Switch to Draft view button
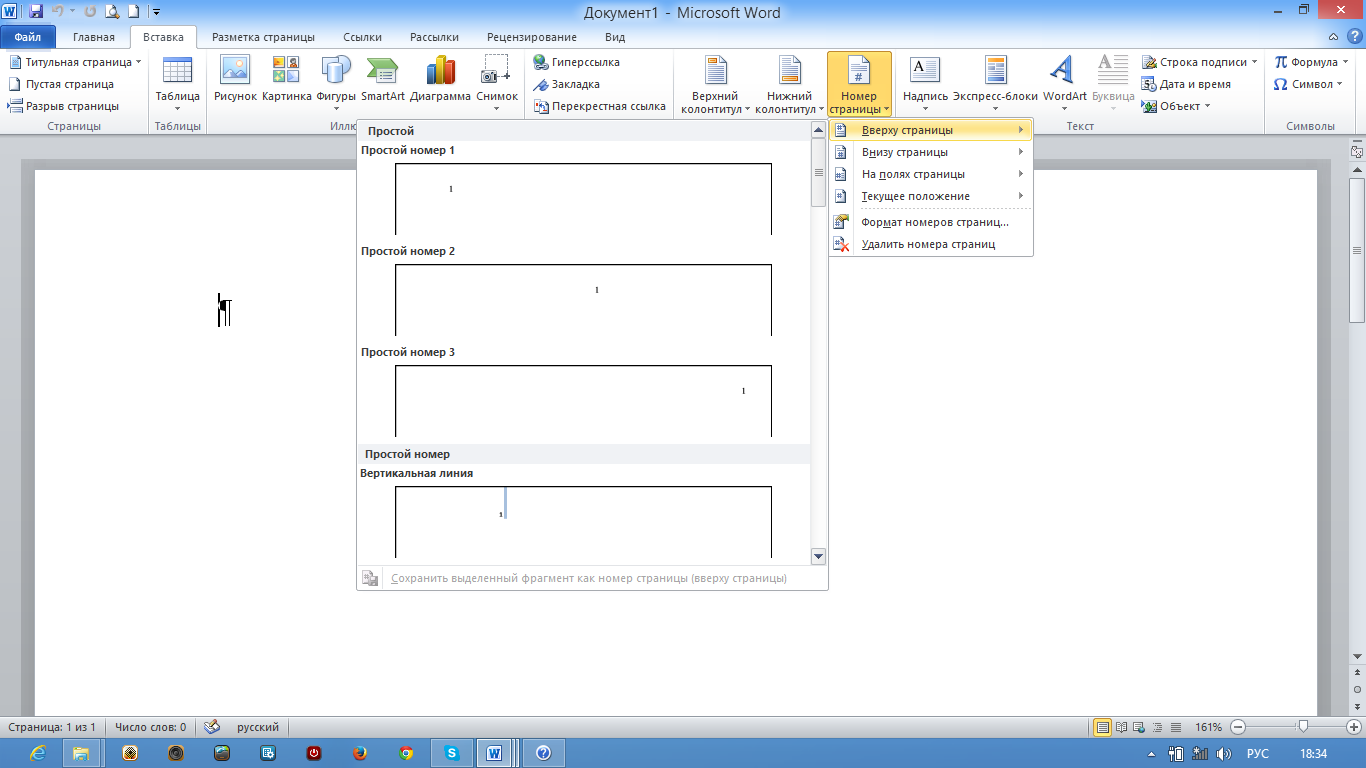This screenshot has height=768, width=1366. (1176, 727)
